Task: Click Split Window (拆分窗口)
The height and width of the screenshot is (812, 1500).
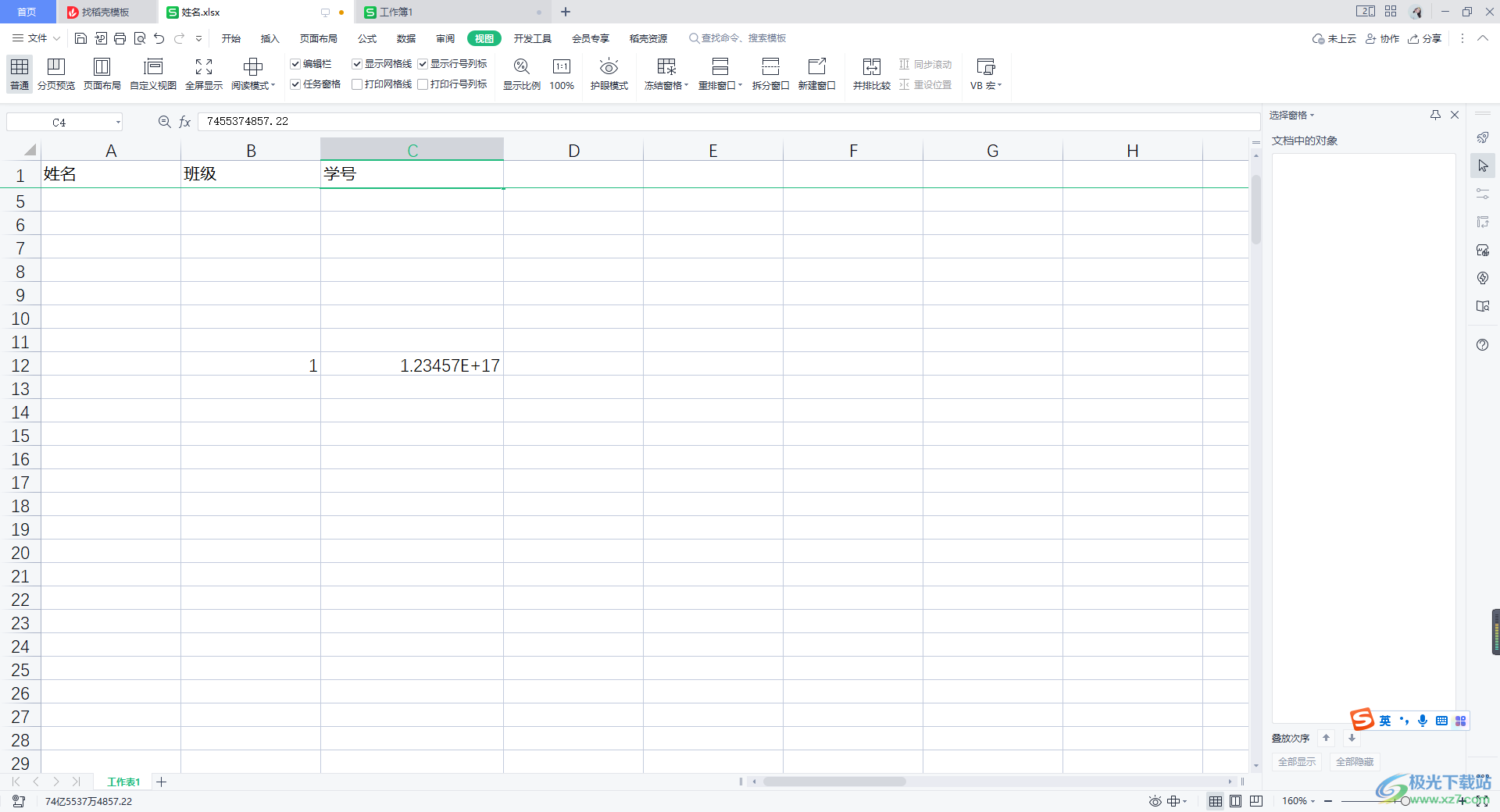Action: [770, 74]
